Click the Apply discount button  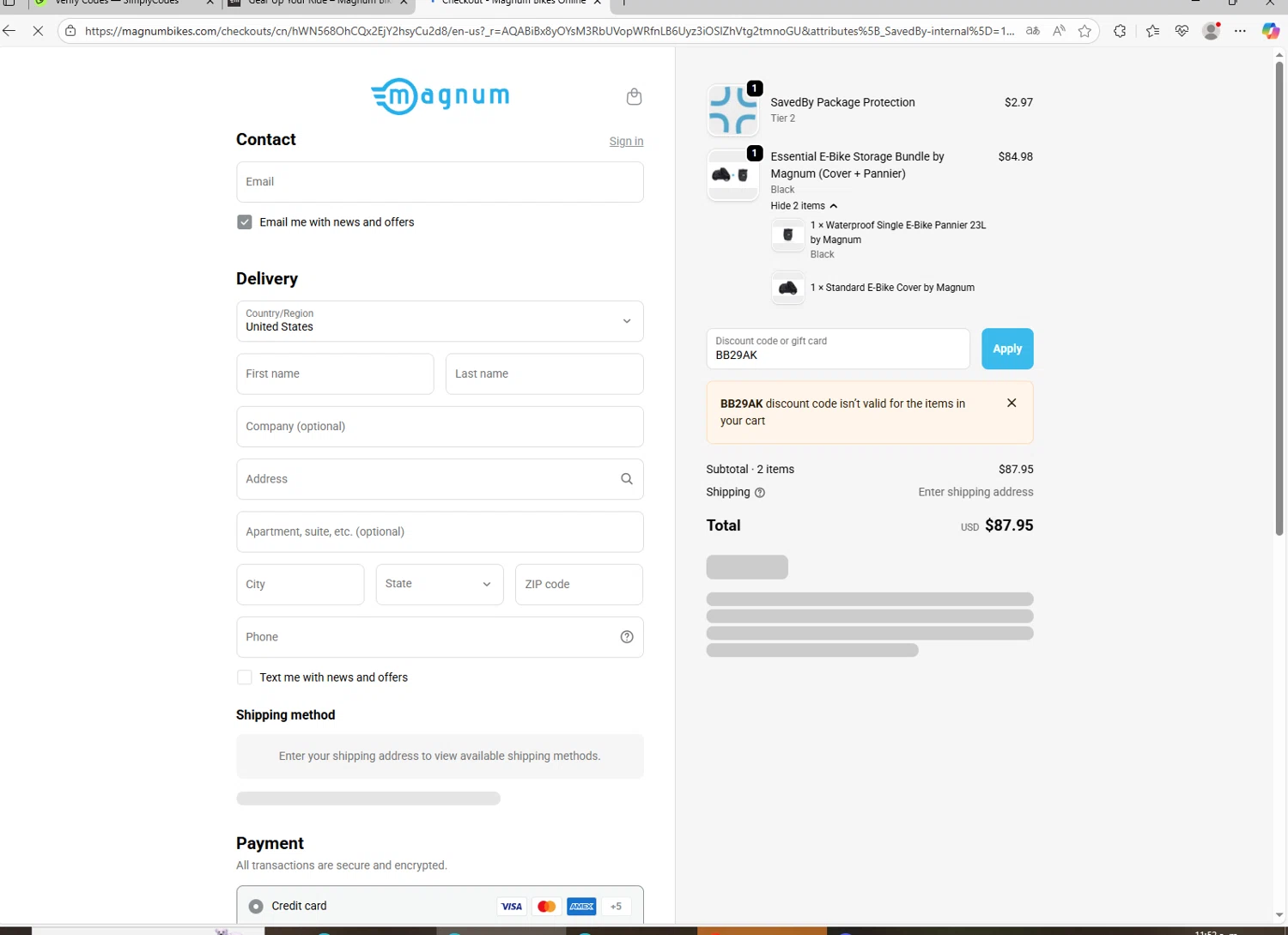(1007, 349)
